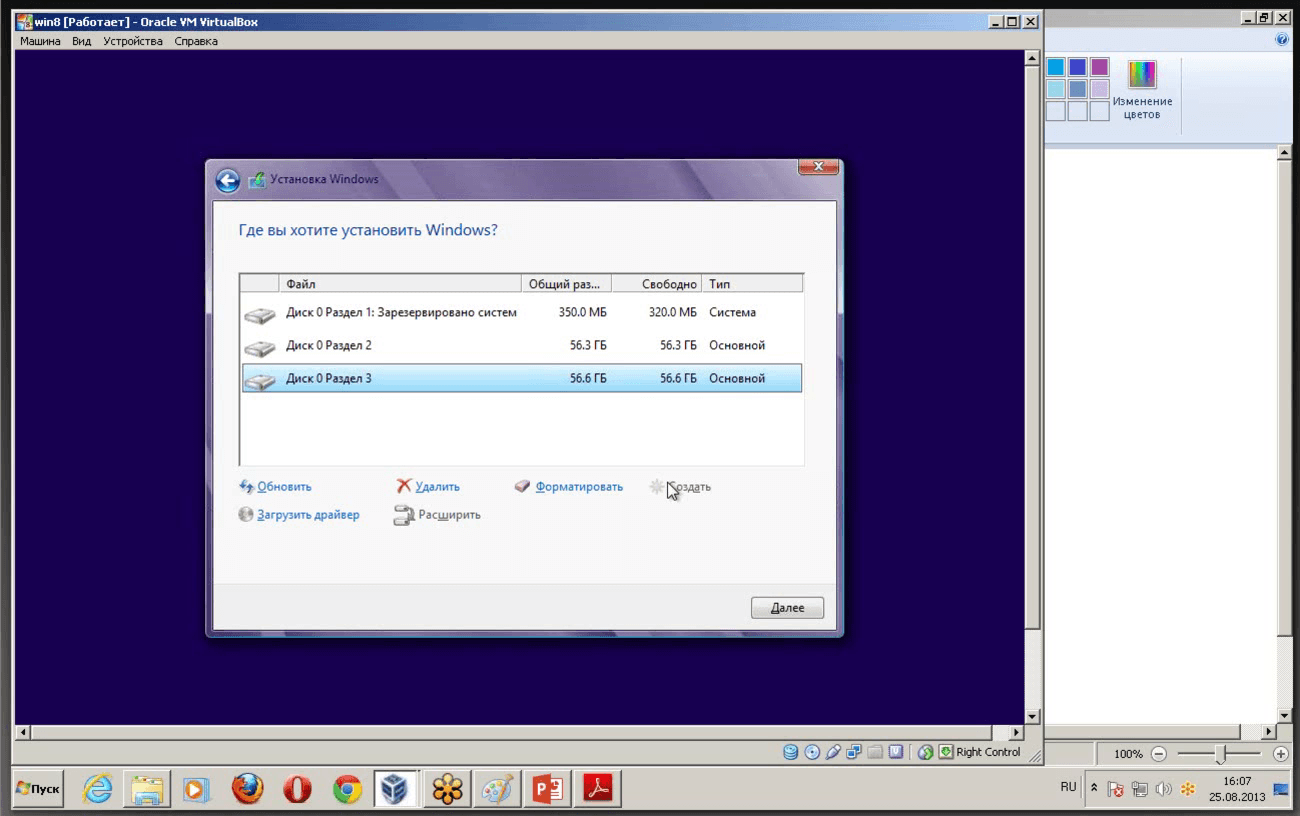Viewport: 1300px width, 816px height.
Task: Open the taskbar clock showing 16:07
Action: coord(1237,789)
